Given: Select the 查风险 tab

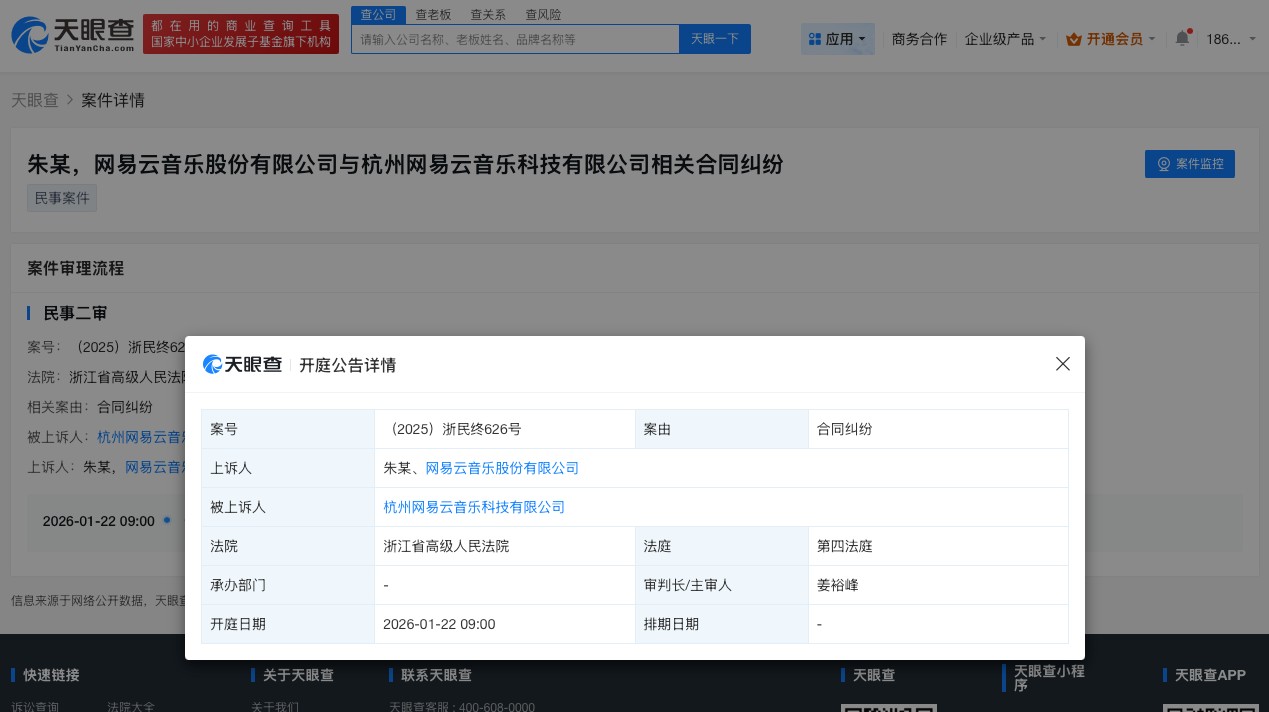Looking at the screenshot, I should click(543, 14).
